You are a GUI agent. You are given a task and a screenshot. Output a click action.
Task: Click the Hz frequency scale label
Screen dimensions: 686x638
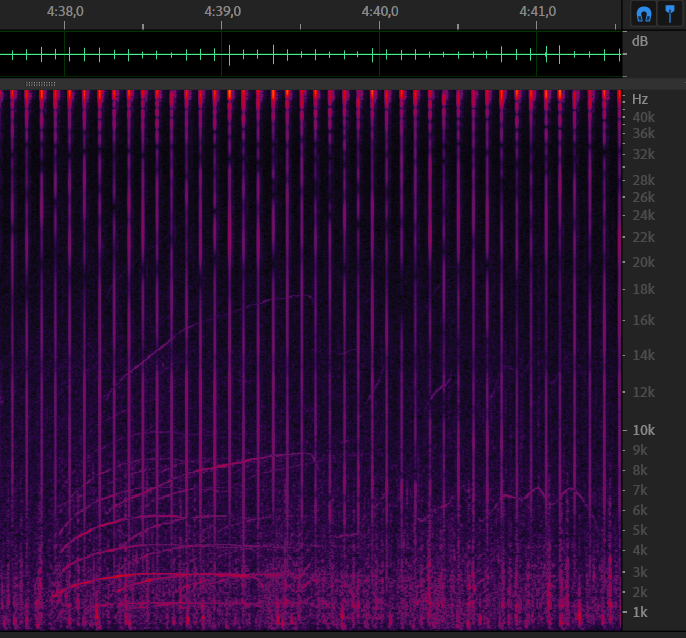pyautogui.click(x=640, y=99)
